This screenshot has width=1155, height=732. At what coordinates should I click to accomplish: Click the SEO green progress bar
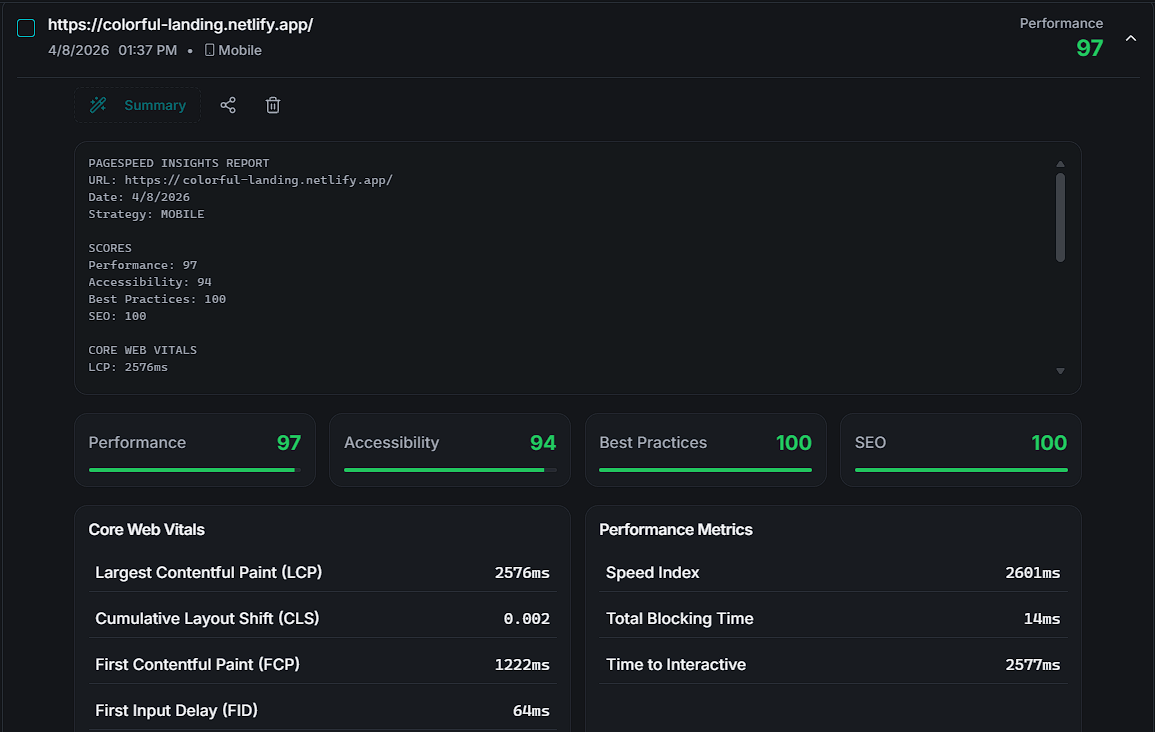coord(959,469)
